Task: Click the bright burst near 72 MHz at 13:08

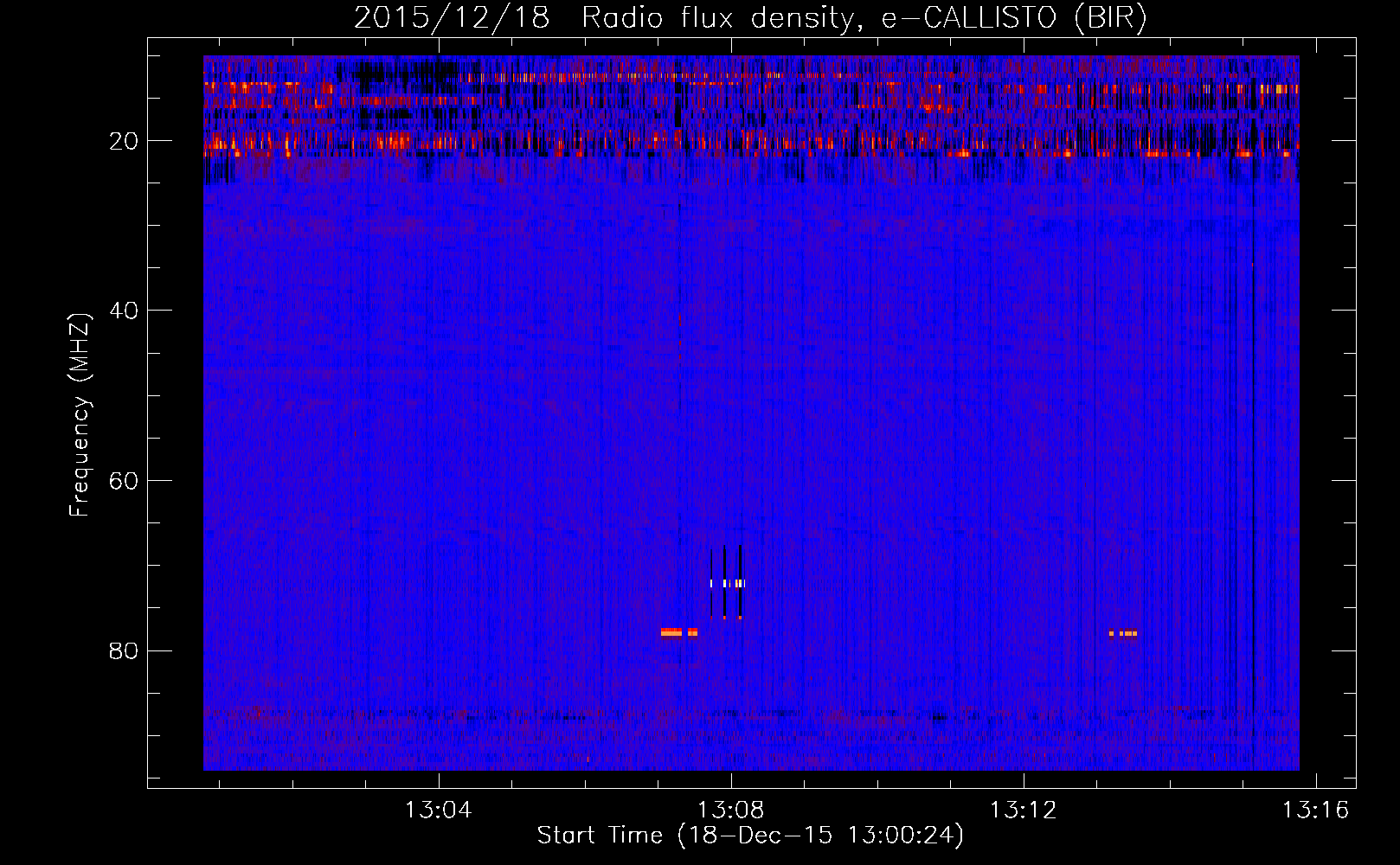Action: 727,583
